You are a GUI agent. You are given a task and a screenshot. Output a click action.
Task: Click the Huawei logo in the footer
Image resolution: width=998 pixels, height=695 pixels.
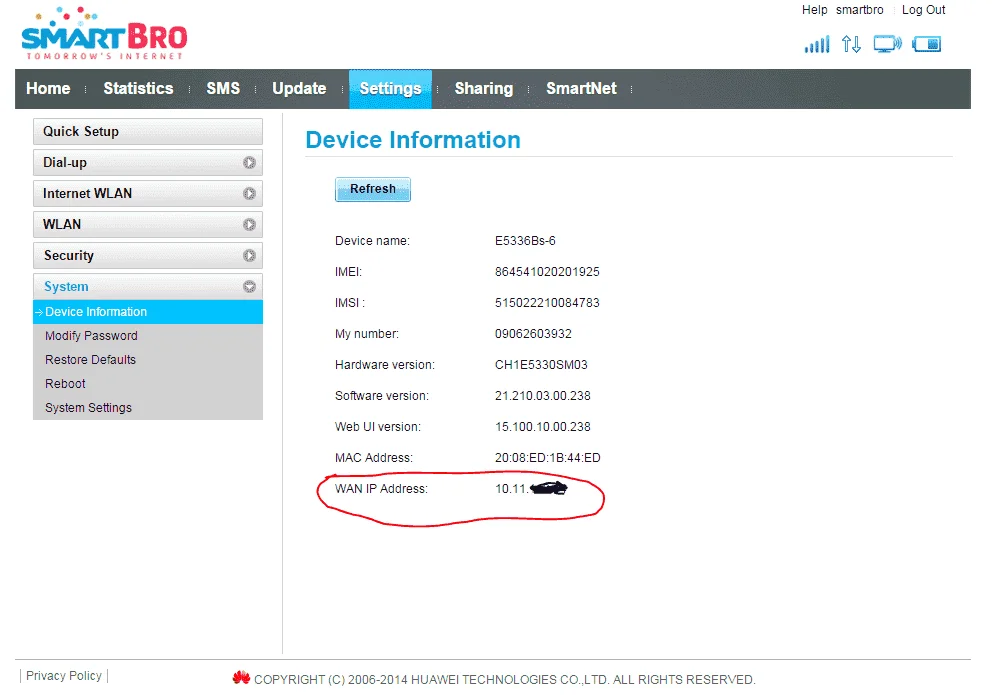(x=241, y=678)
